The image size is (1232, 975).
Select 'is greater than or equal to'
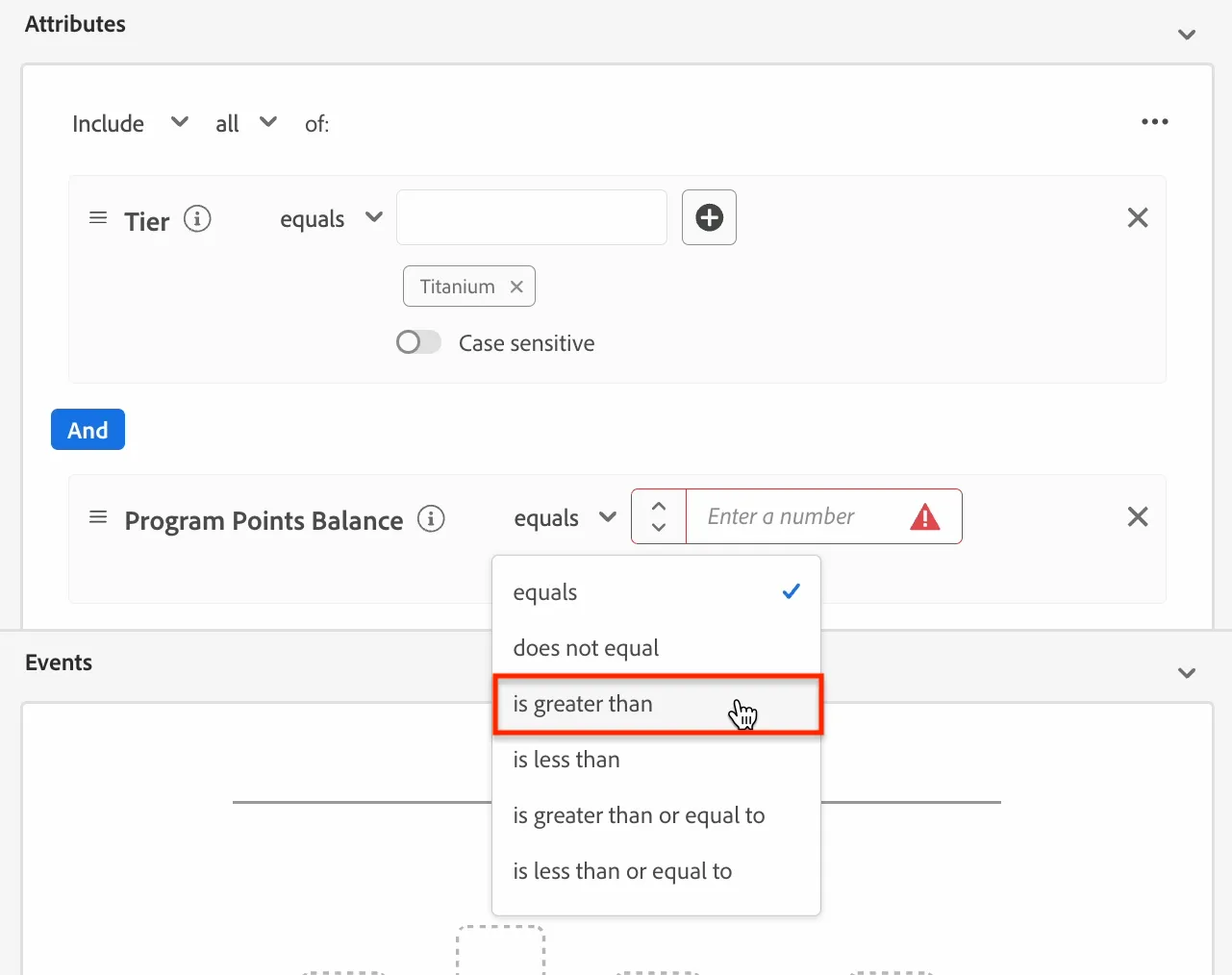[x=657, y=815]
